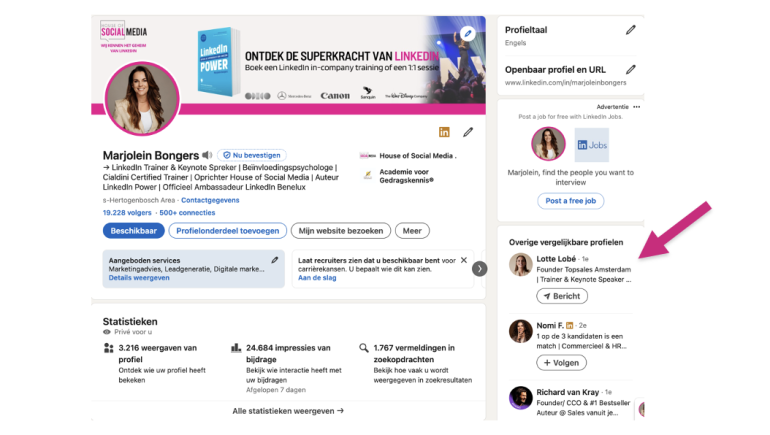Click the Statistieken section heading
Screen dimensions: 770x435
tap(130, 322)
